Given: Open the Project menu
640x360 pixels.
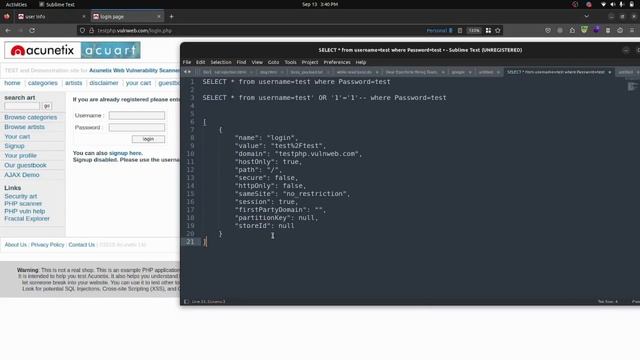Looking at the screenshot, I should [x=310, y=62].
